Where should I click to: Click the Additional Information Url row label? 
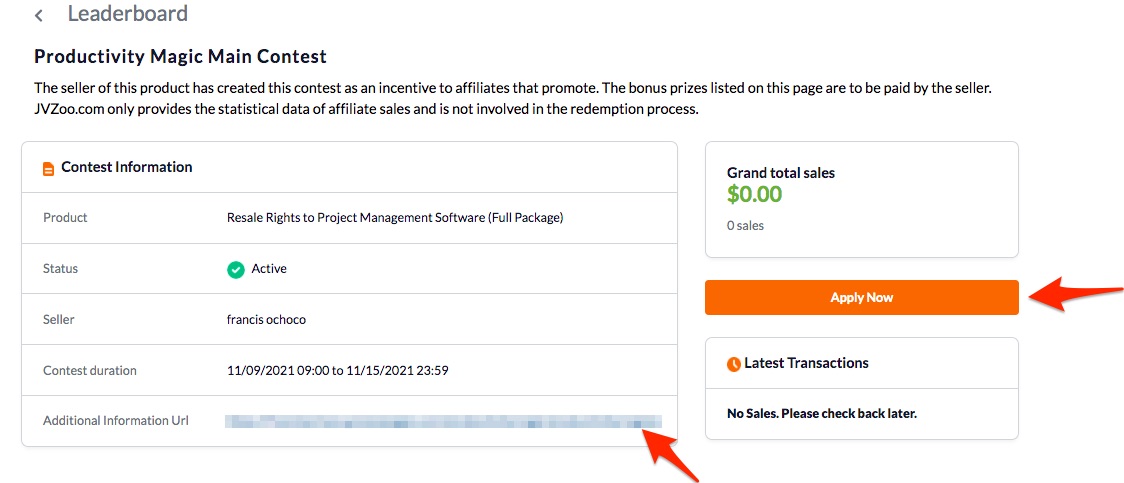[x=115, y=421]
